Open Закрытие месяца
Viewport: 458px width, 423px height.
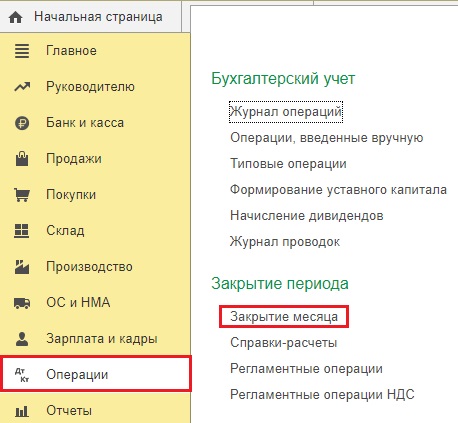point(284,316)
